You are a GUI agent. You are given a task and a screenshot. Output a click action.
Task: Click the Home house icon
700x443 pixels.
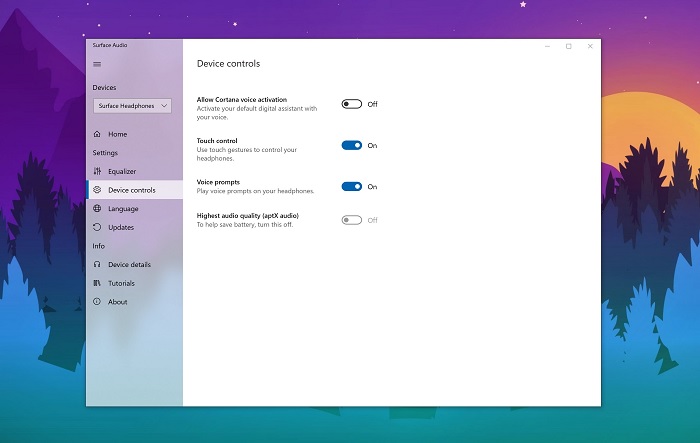97,134
